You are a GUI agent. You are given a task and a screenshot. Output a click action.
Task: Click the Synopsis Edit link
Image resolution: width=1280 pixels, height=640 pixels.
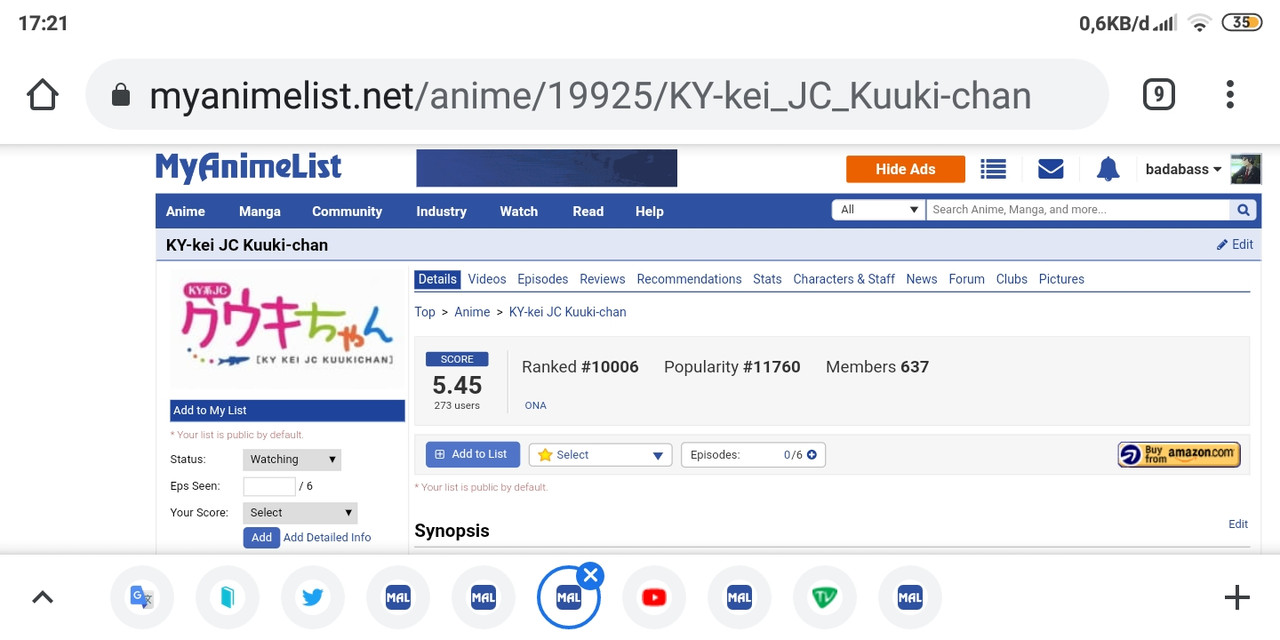[1238, 524]
